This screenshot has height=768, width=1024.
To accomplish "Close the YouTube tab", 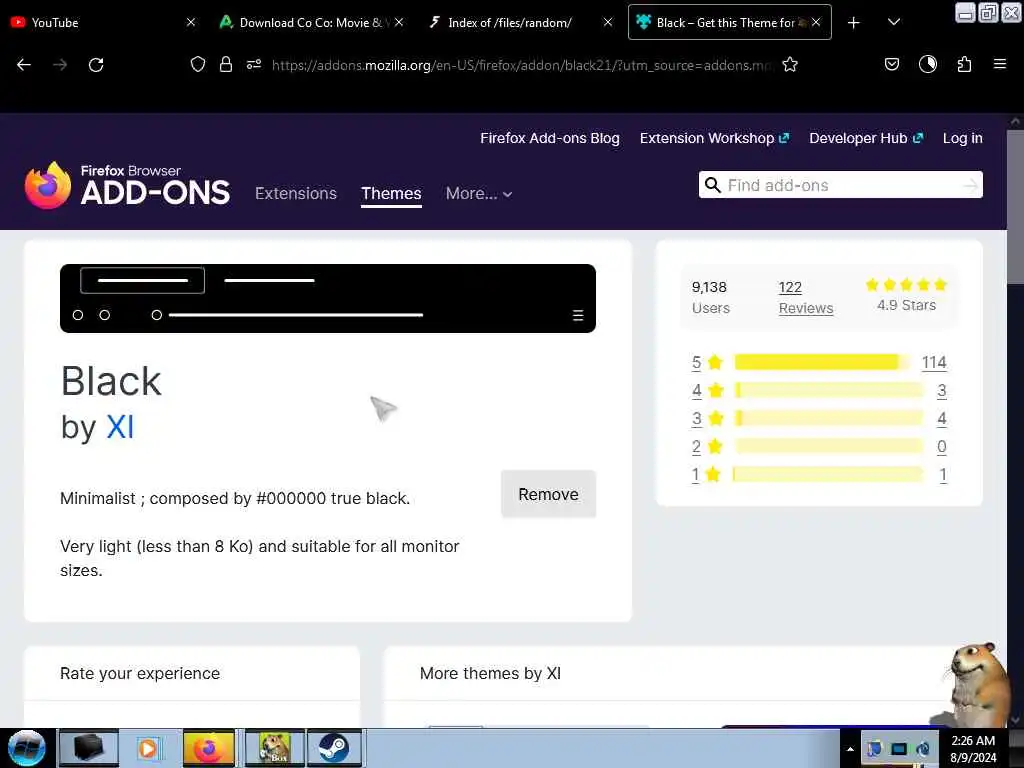I will tap(191, 22).
